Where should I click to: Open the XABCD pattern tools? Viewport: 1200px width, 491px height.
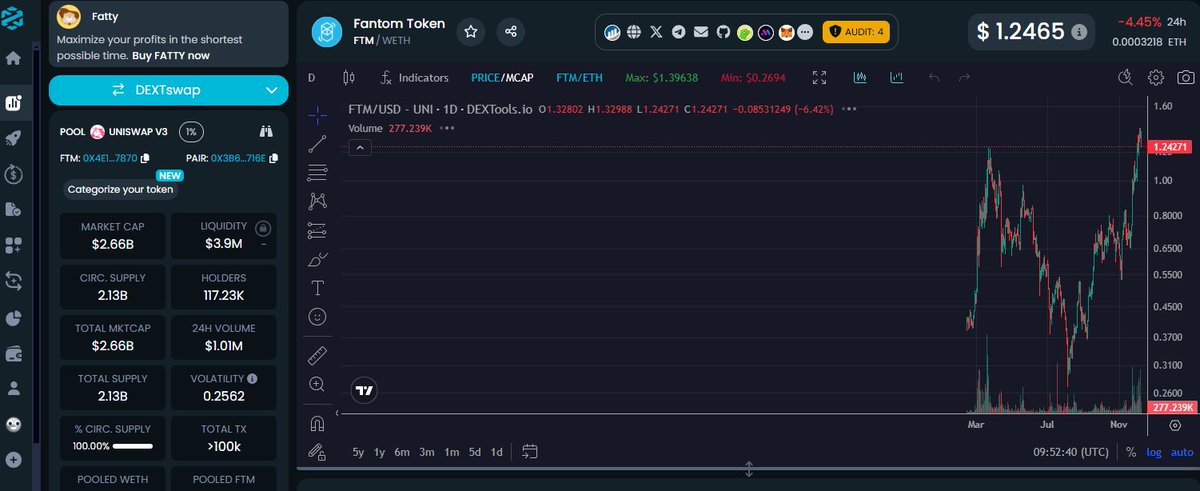coord(317,201)
